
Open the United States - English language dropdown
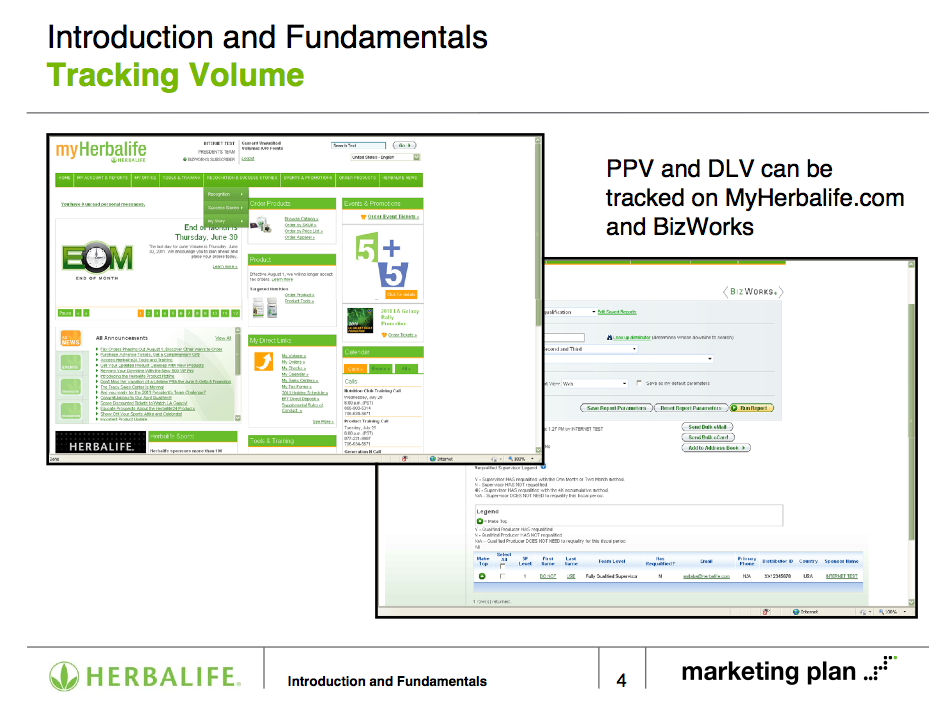click(386, 157)
